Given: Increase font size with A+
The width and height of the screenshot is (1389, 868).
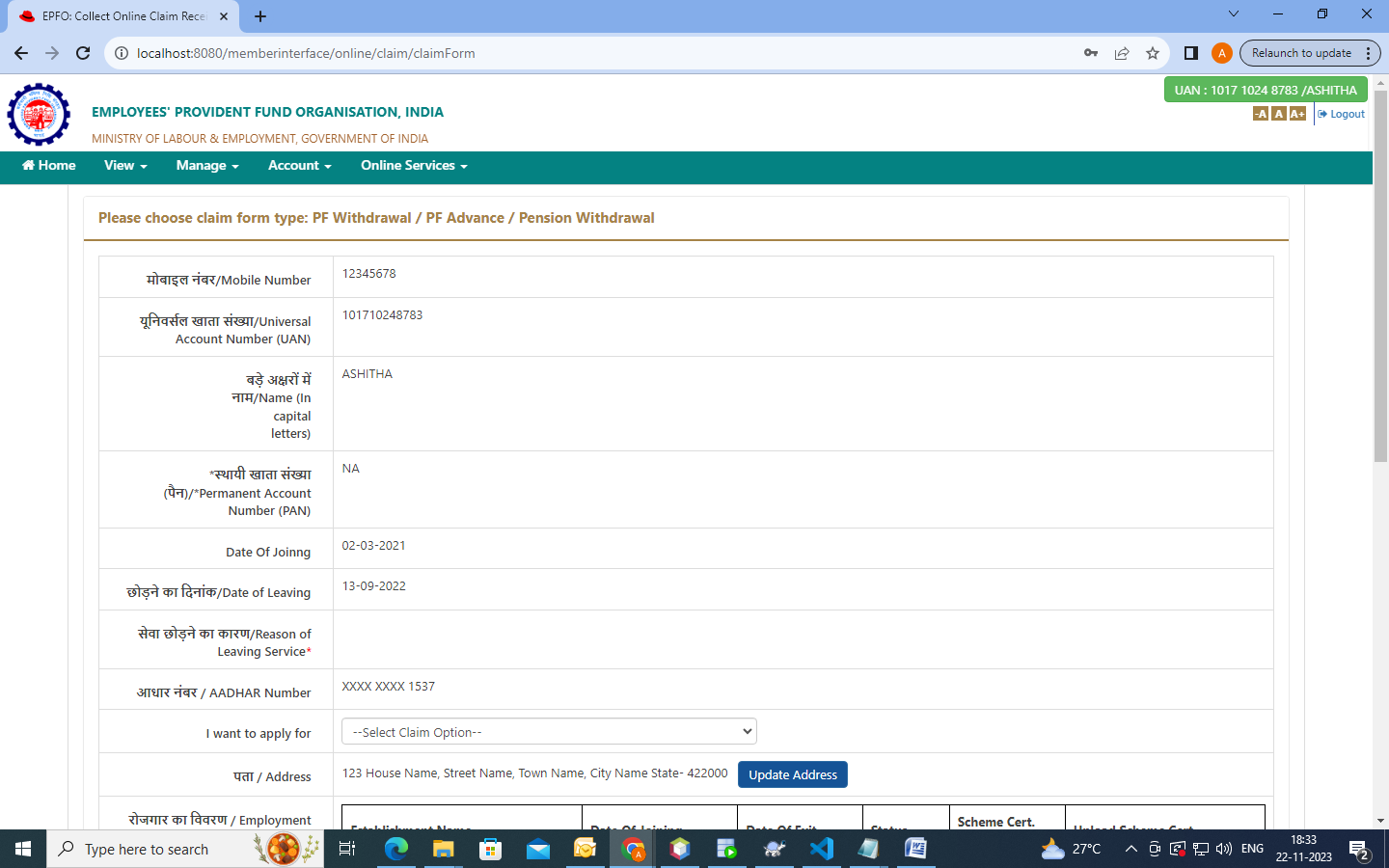Looking at the screenshot, I should [x=1297, y=114].
